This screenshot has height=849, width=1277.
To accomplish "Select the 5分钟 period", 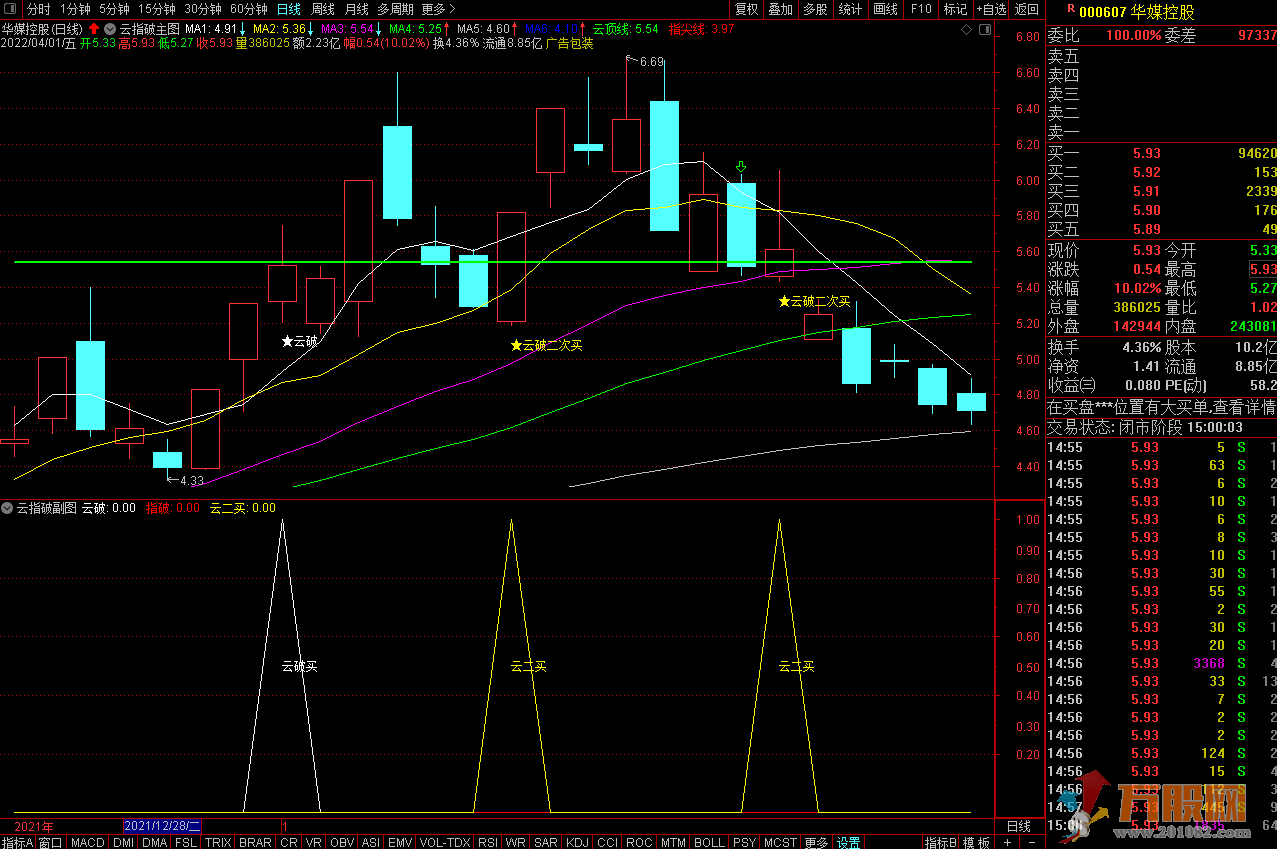I will click(115, 9).
